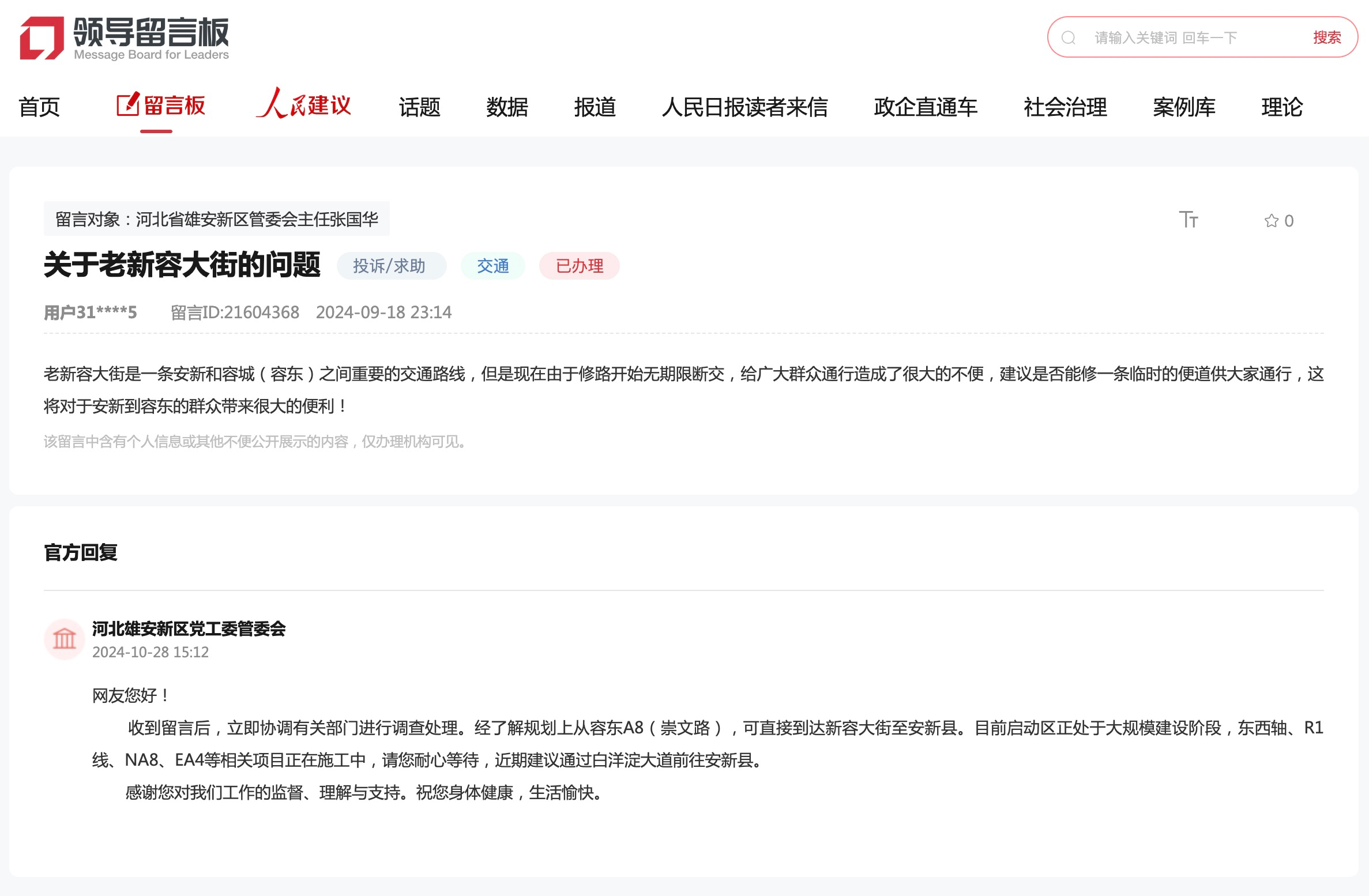The image size is (1369, 896).
Task: Click the 领导留言板 red logo icon
Action: [42, 38]
